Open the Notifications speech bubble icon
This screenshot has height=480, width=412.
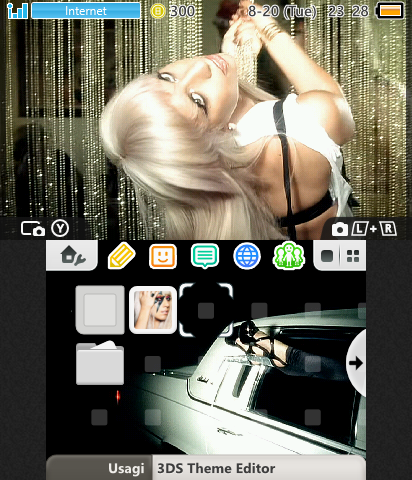(x=205, y=256)
